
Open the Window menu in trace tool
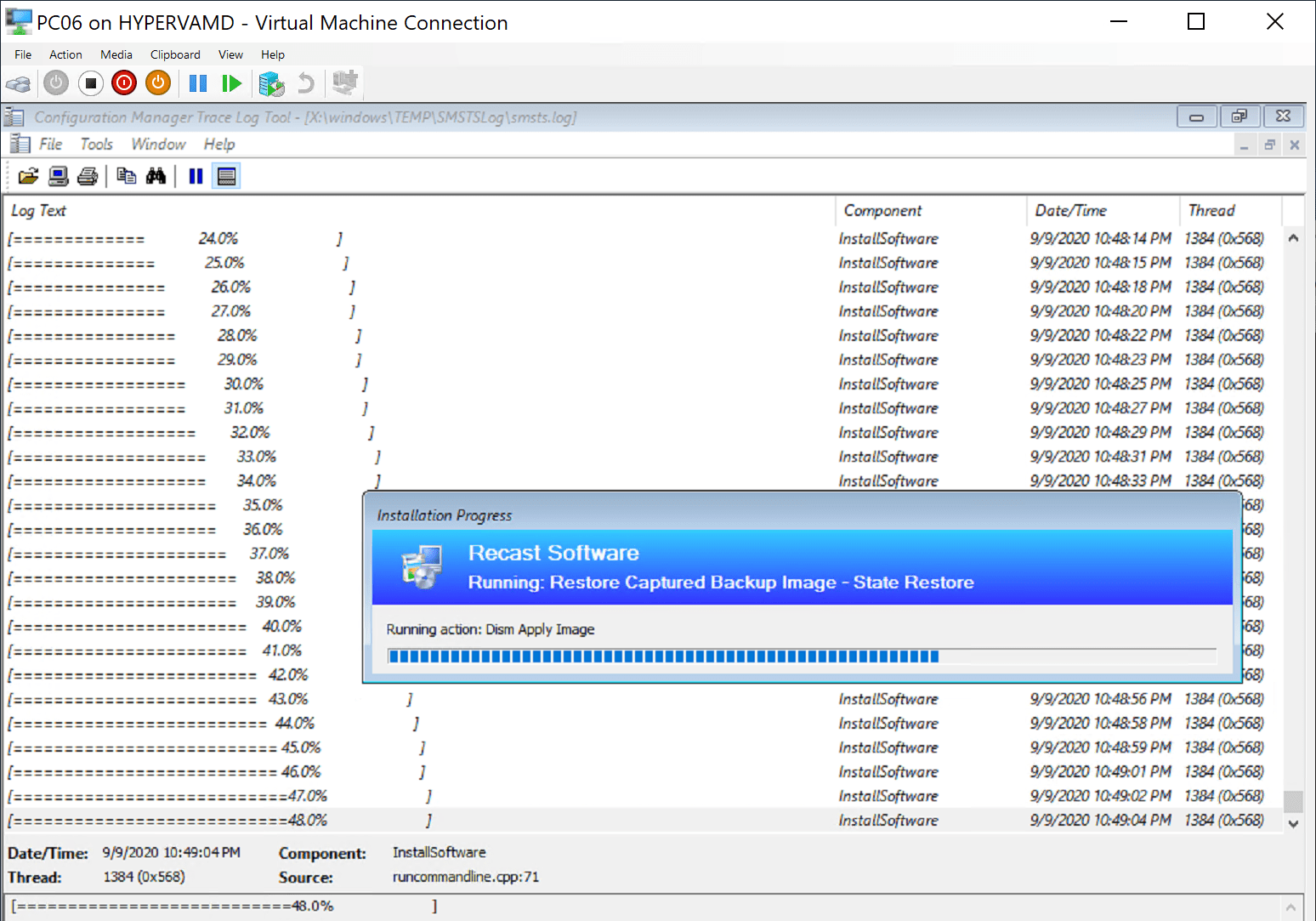coord(158,144)
